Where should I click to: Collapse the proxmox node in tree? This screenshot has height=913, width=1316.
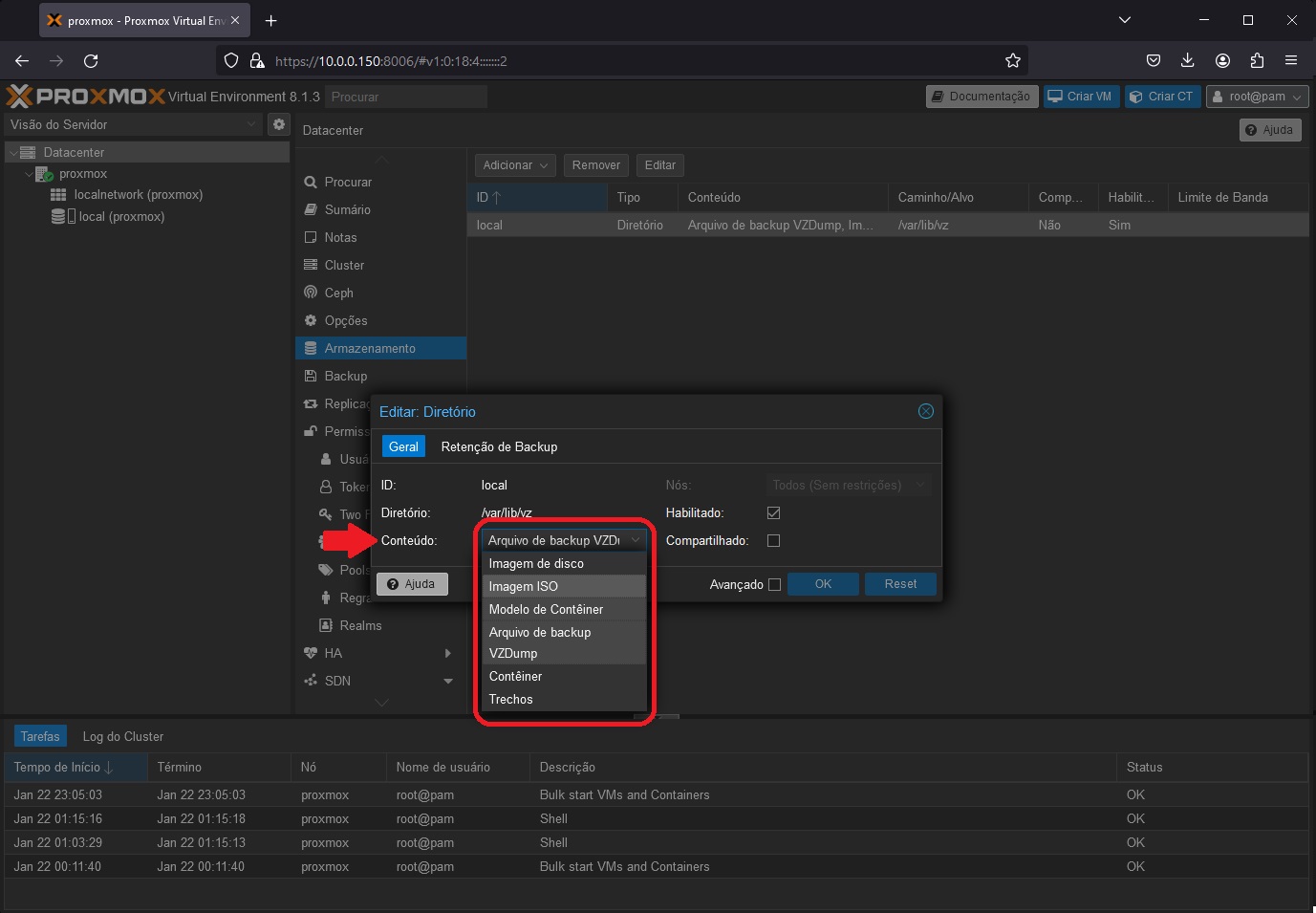coord(28,174)
